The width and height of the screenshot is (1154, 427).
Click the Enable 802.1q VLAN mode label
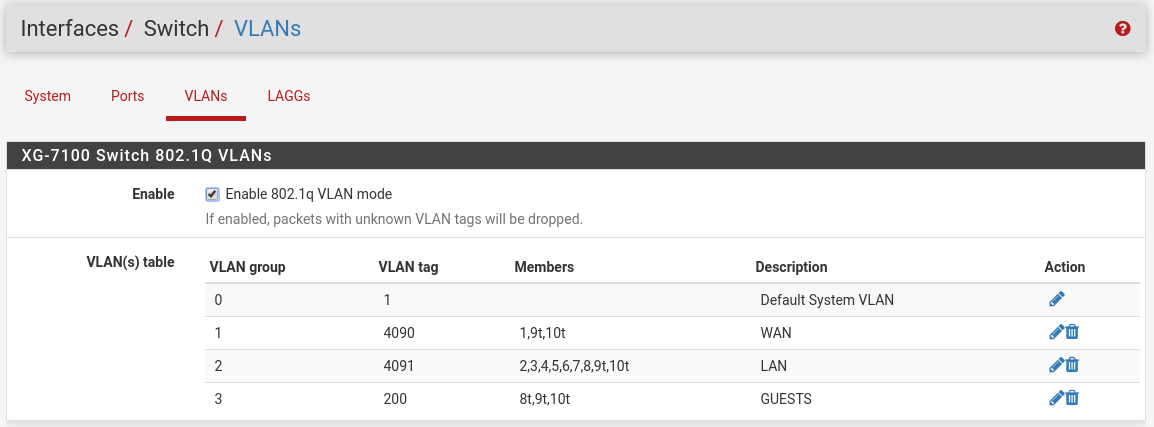point(308,194)
